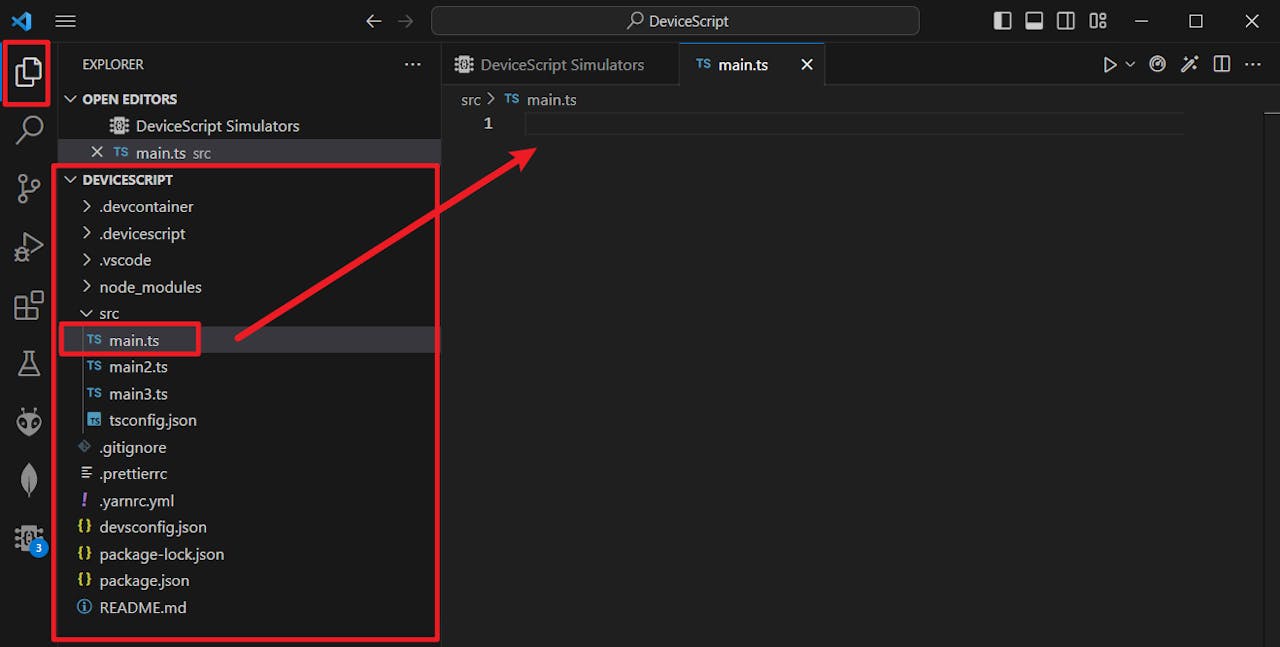
Task: Click the VS Code logo icon
Action: (21, 21)
